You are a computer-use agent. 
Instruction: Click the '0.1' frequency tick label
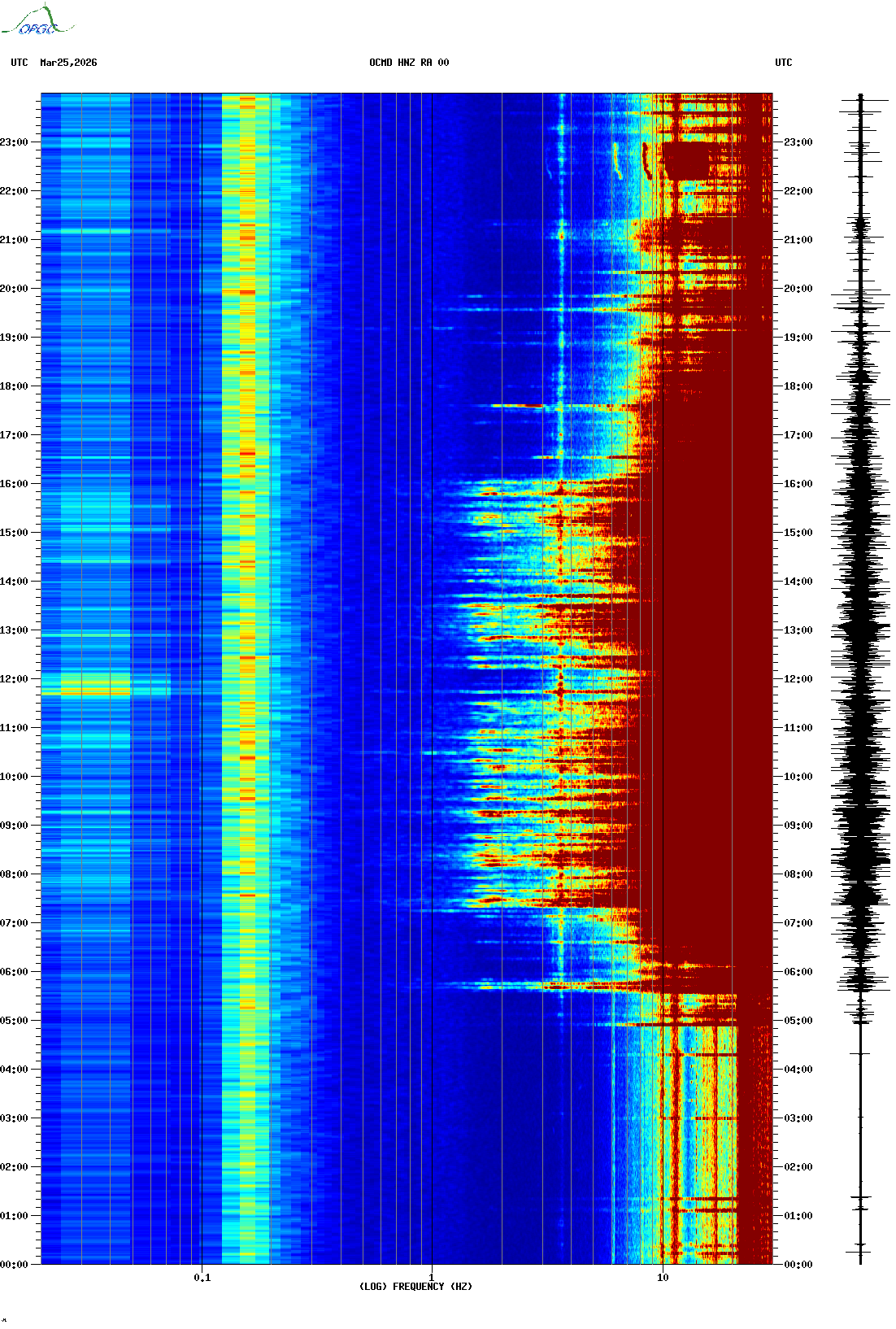(202, 1278)
